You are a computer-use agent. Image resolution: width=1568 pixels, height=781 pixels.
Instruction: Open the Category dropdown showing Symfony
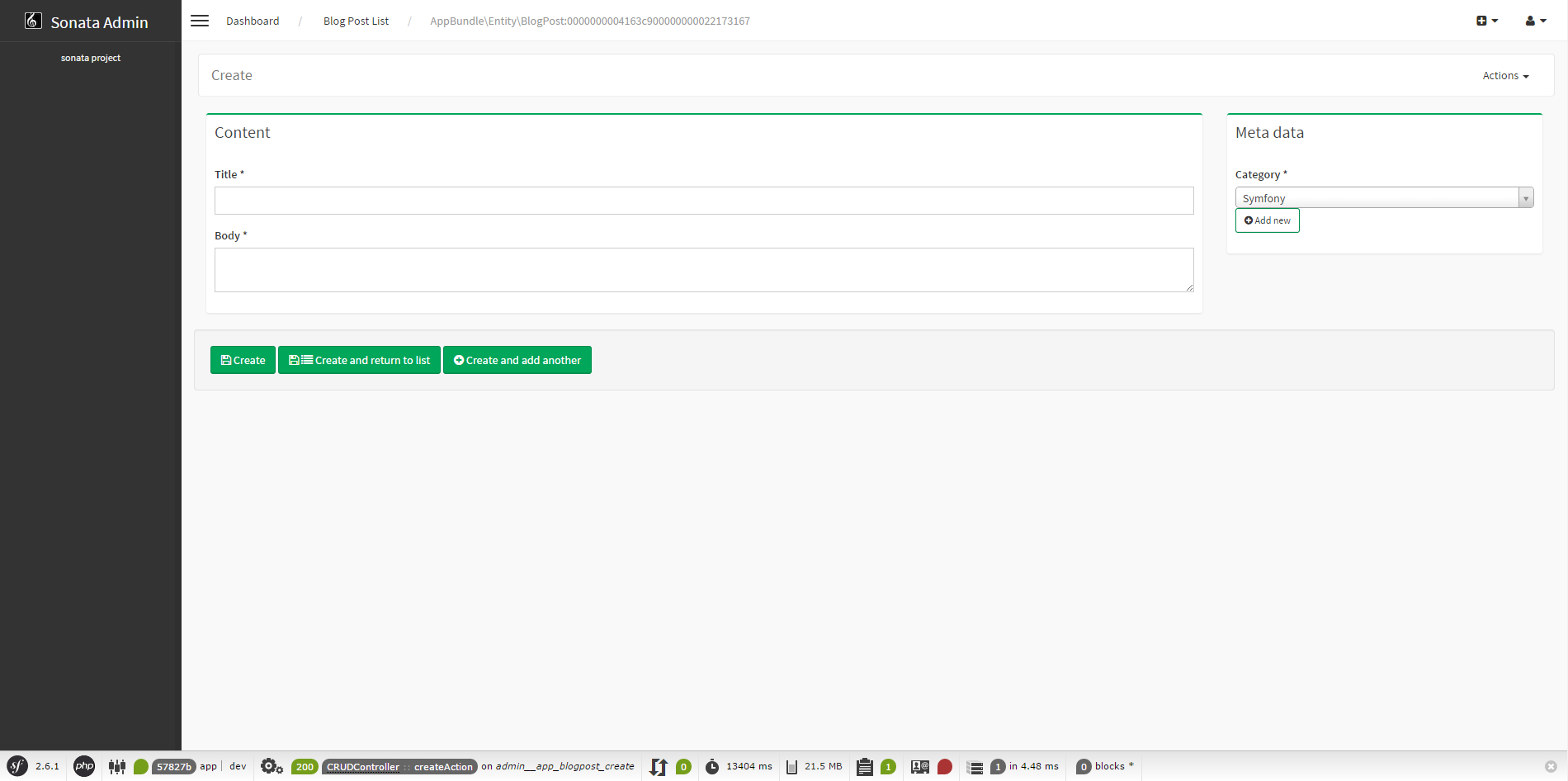1384,198
